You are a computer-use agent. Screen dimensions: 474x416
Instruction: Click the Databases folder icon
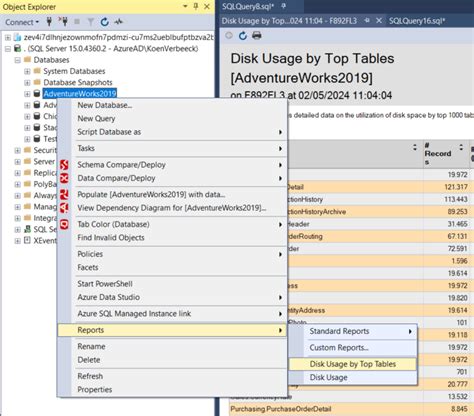coord(28,60)
